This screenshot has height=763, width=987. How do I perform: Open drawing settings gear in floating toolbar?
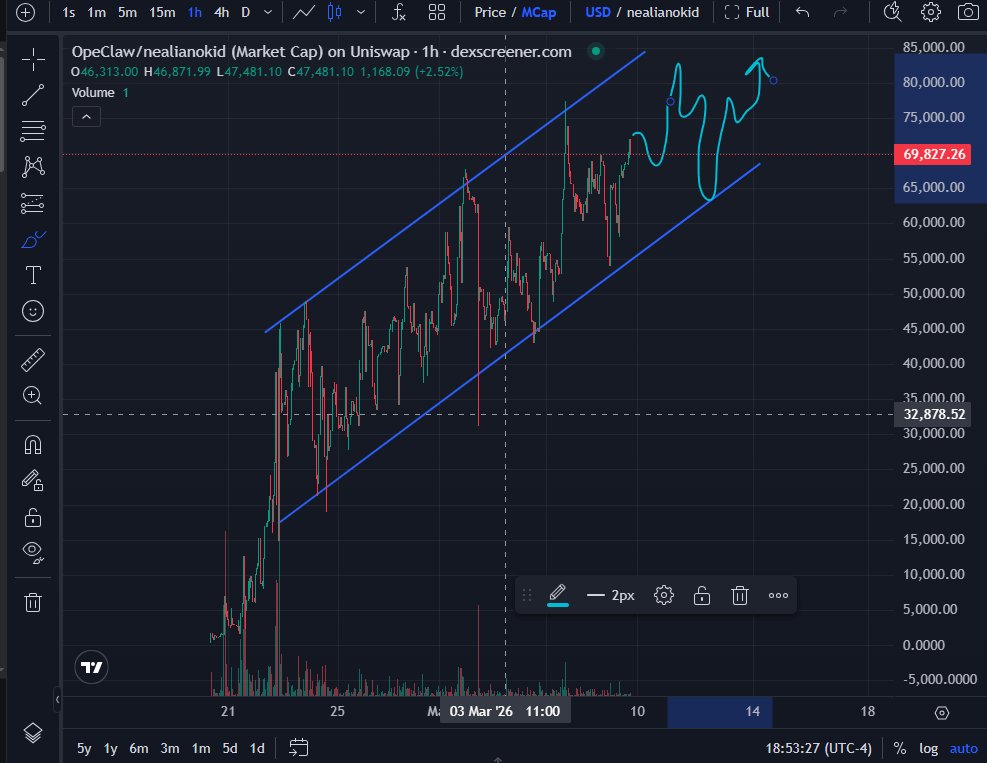click(x=663, y=595)
